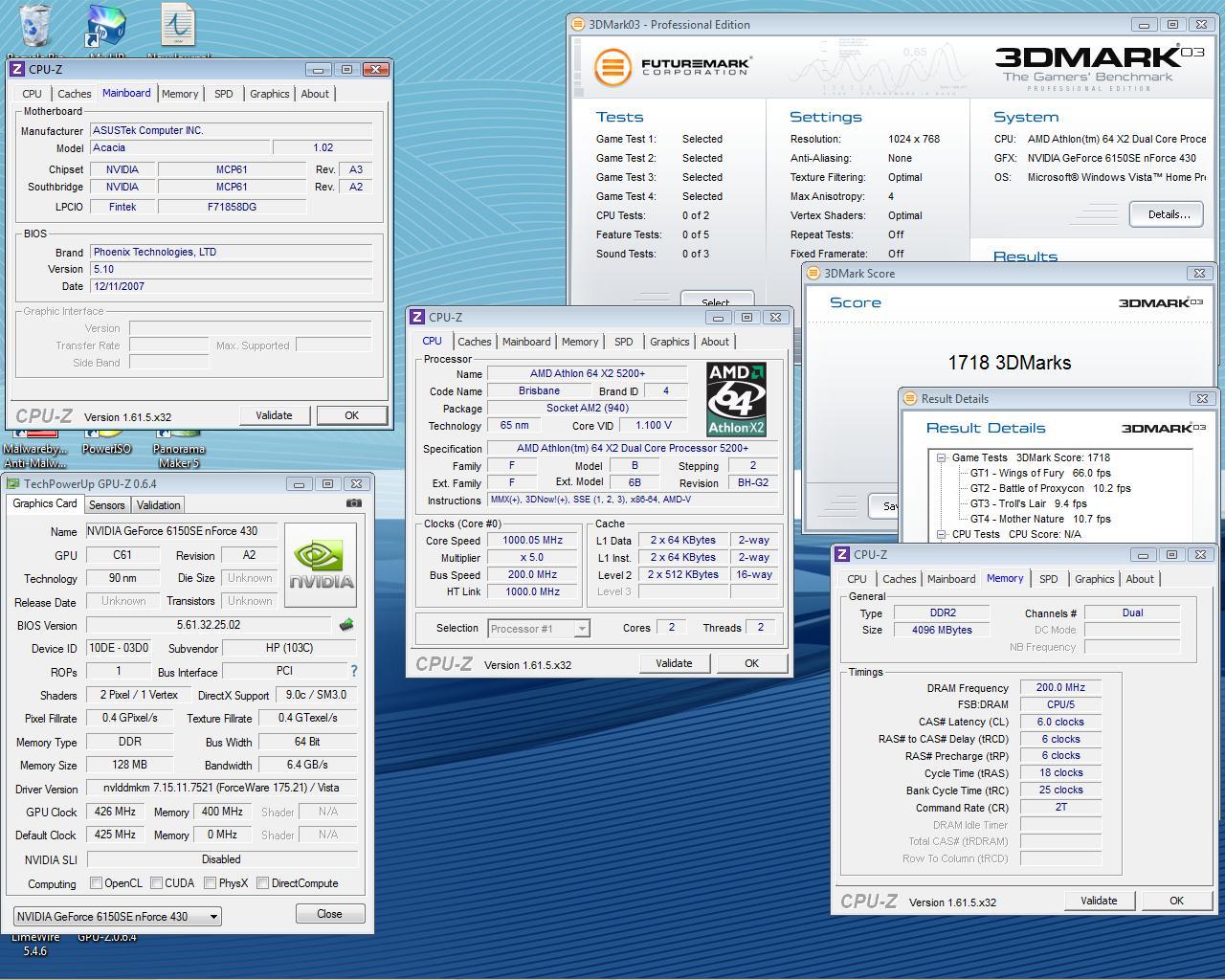This screenshot has height=980, width=1225.
Task: Collapse the Game Tests tree node
Action: pos(942,457)
